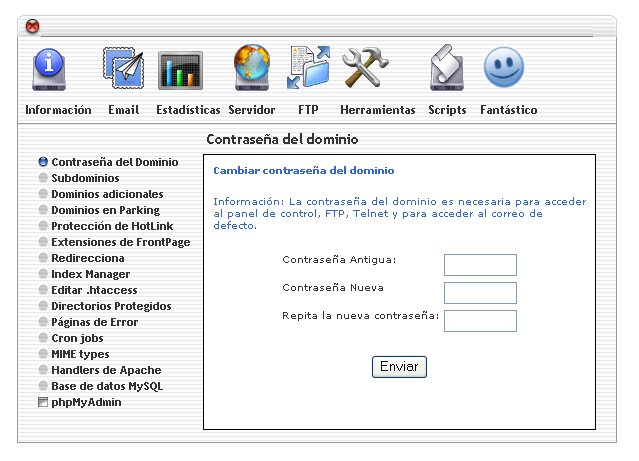Screen dimensions: 639x461
Task: Select the Dominios adicionales bullet
Action: tap(43, 193)
